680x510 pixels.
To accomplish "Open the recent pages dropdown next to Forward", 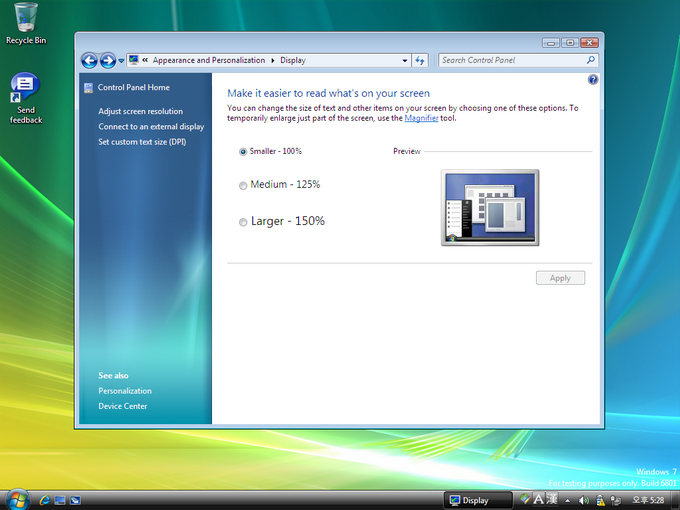I will [121, 61].
